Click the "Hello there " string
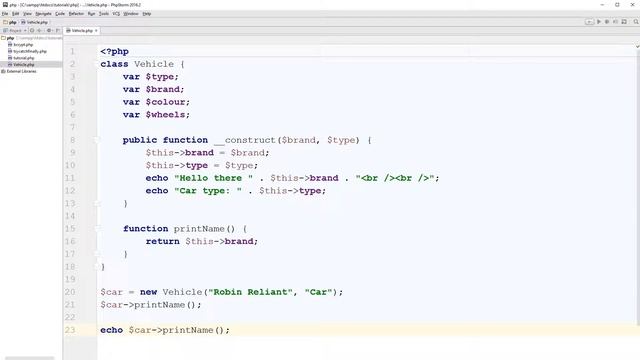 click(x=214, y=178)
